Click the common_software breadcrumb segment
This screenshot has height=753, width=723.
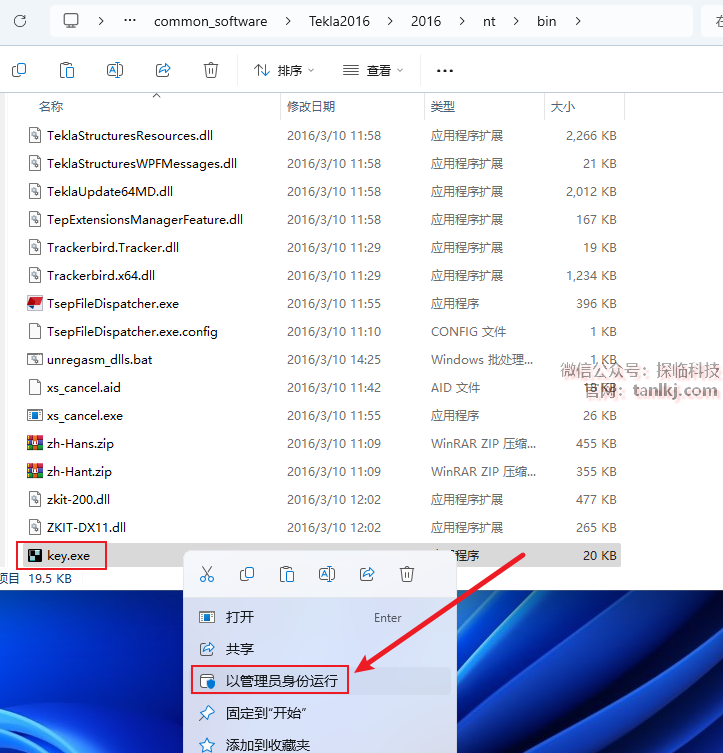[x=211, y=21]
